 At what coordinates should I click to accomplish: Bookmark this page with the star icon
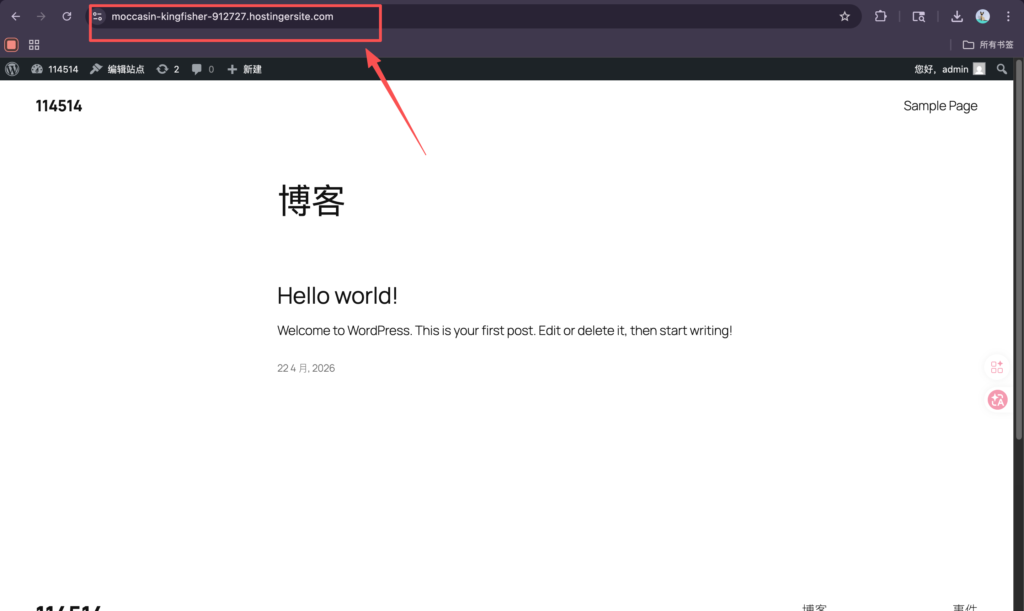click(x=844, y=16)
